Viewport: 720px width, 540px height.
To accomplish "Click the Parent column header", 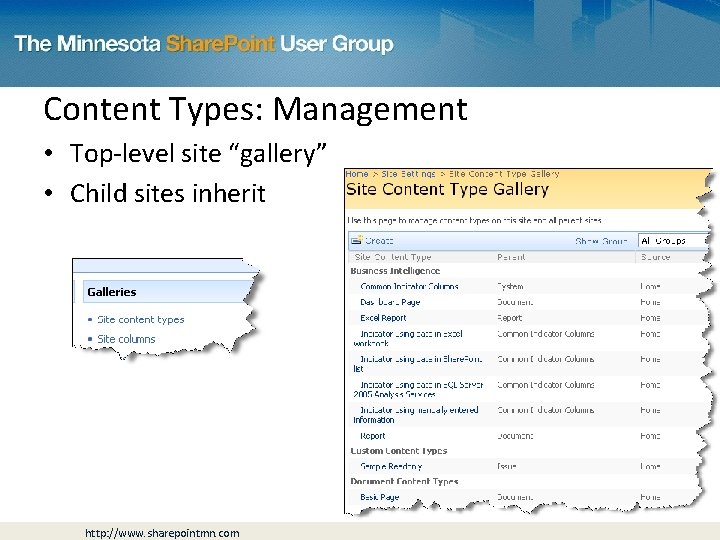I will point(511,257).
